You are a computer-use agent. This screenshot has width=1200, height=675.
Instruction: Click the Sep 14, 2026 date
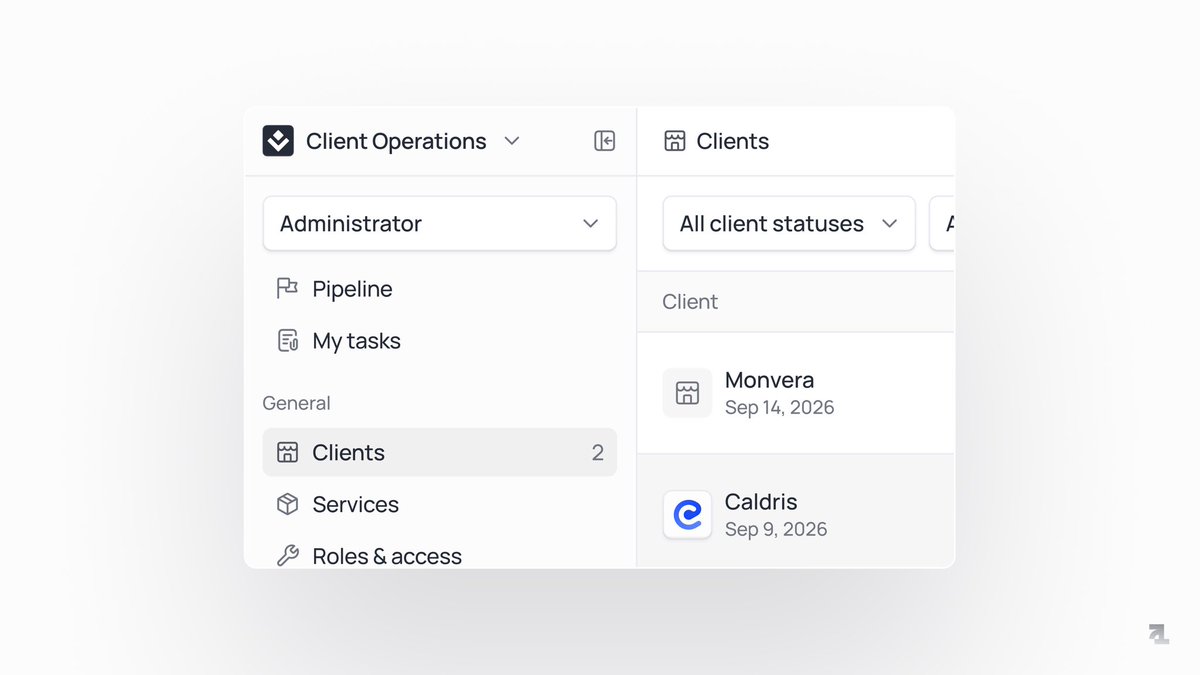coord(780,407)
